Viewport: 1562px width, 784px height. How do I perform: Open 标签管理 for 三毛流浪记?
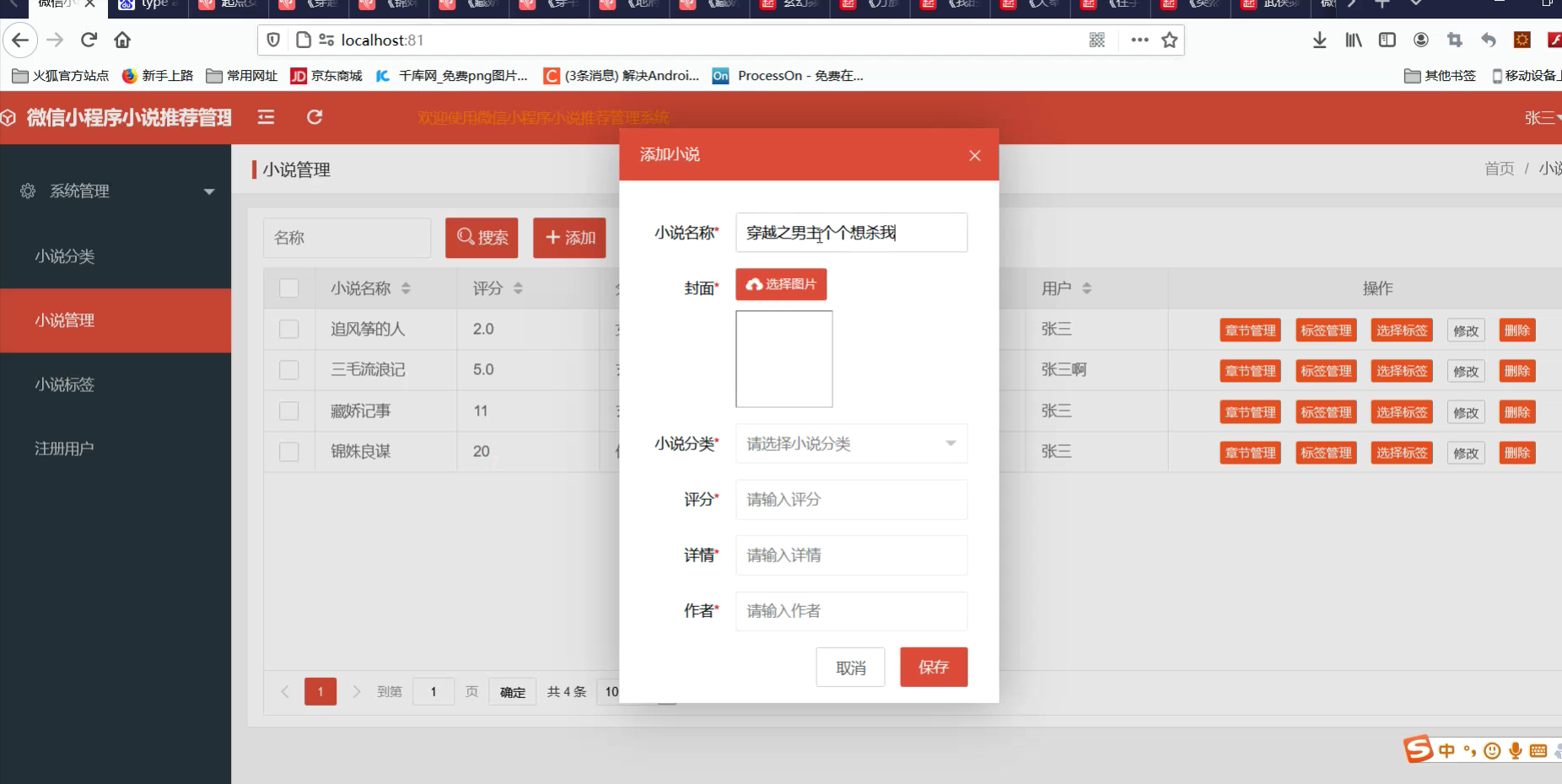(1326, 371)
